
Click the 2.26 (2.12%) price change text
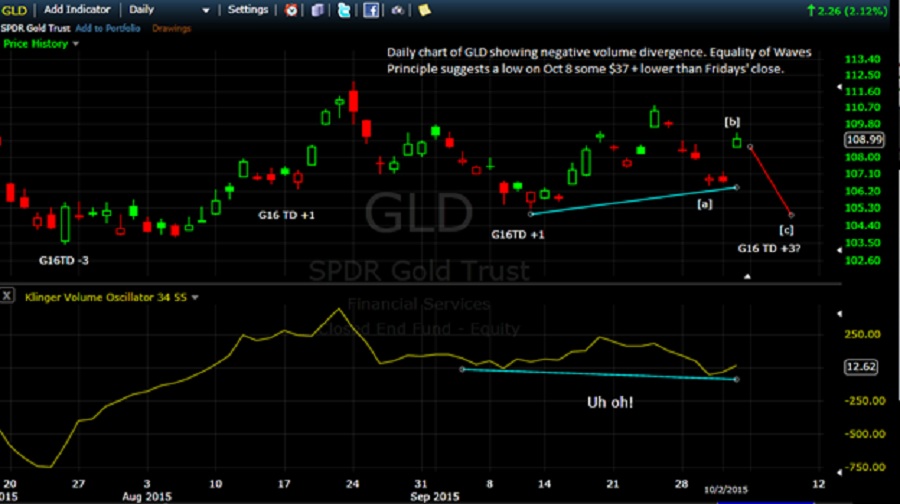pos(847,10)
